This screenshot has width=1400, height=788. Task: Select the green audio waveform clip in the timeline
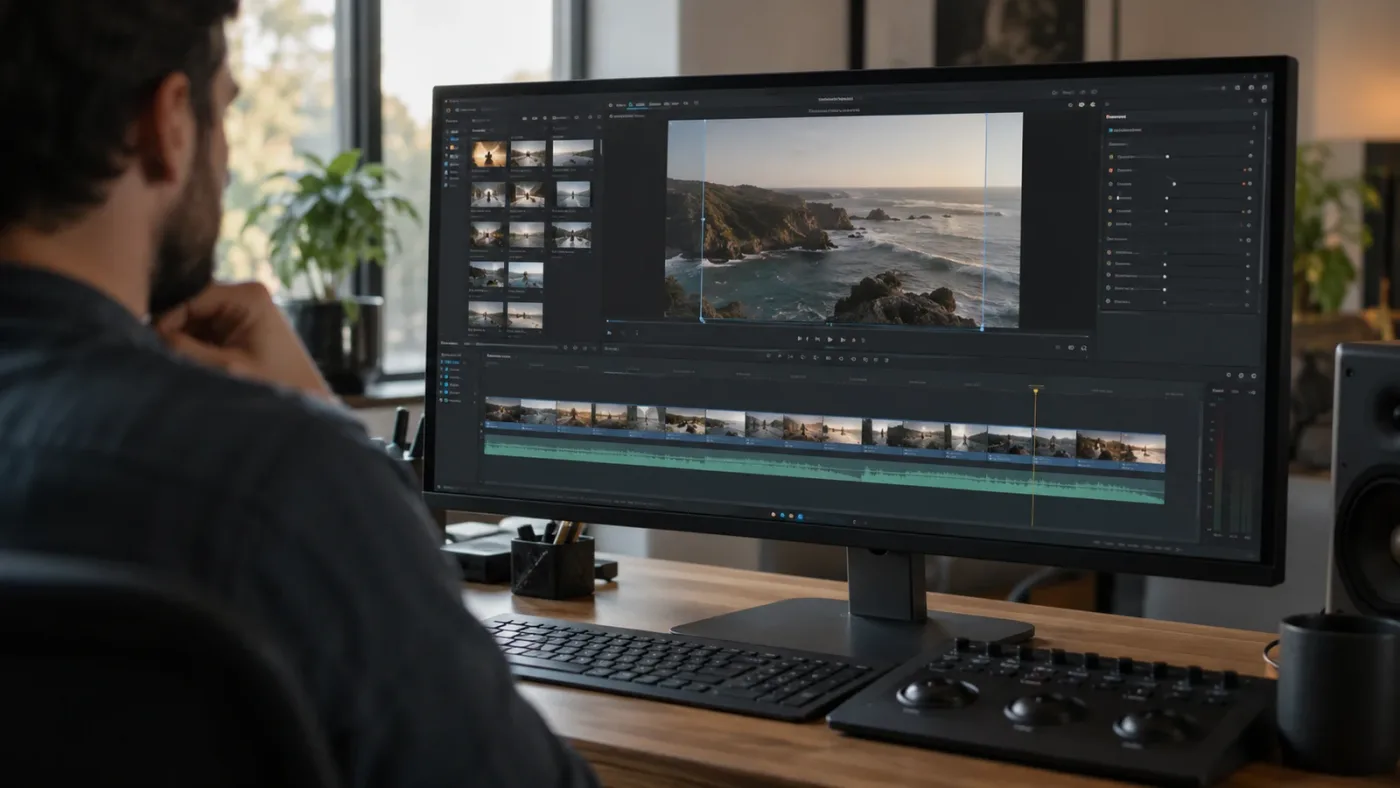point(824,468)
